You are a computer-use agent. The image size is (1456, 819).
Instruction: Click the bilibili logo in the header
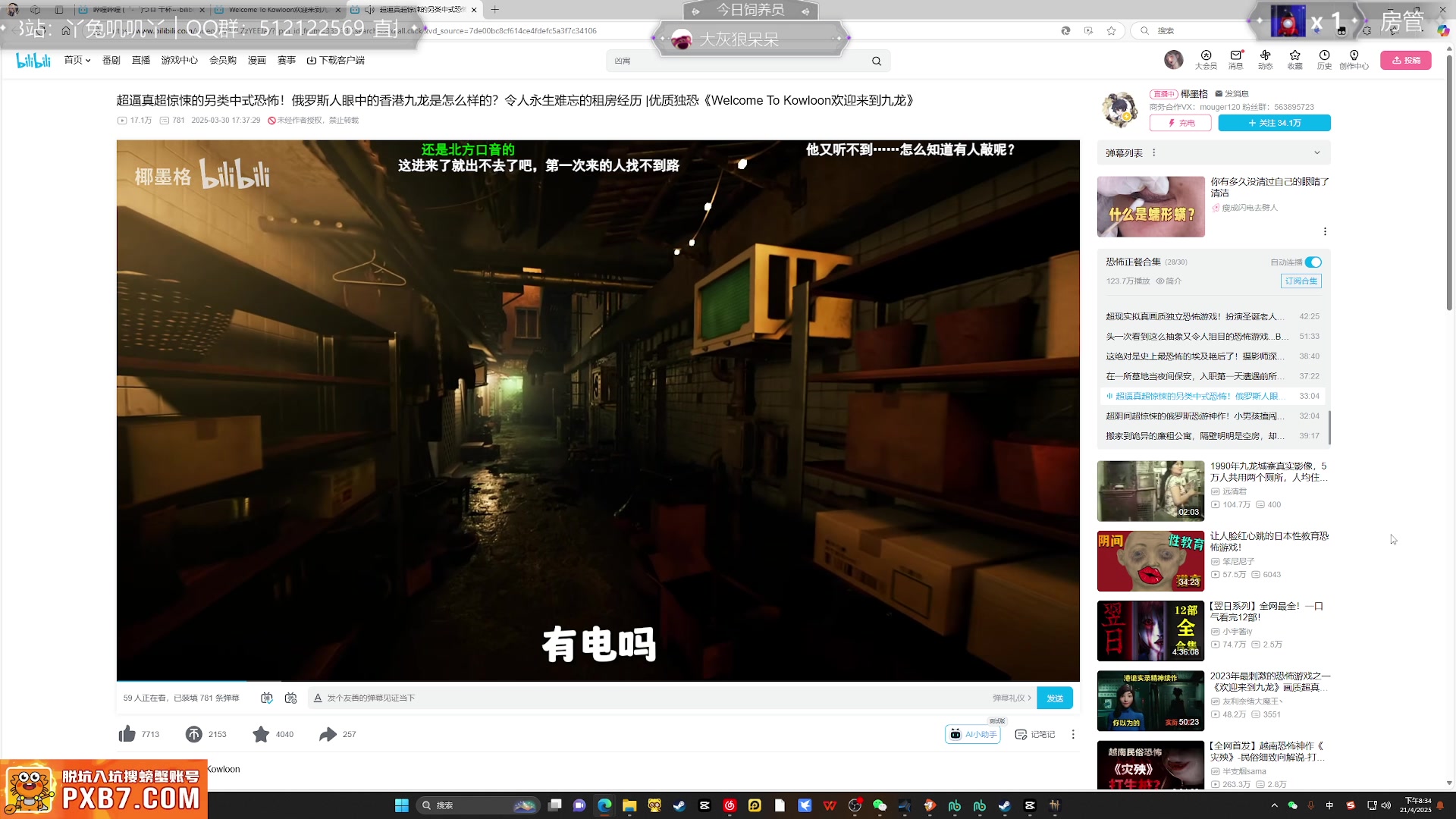[x=33, y=61]
